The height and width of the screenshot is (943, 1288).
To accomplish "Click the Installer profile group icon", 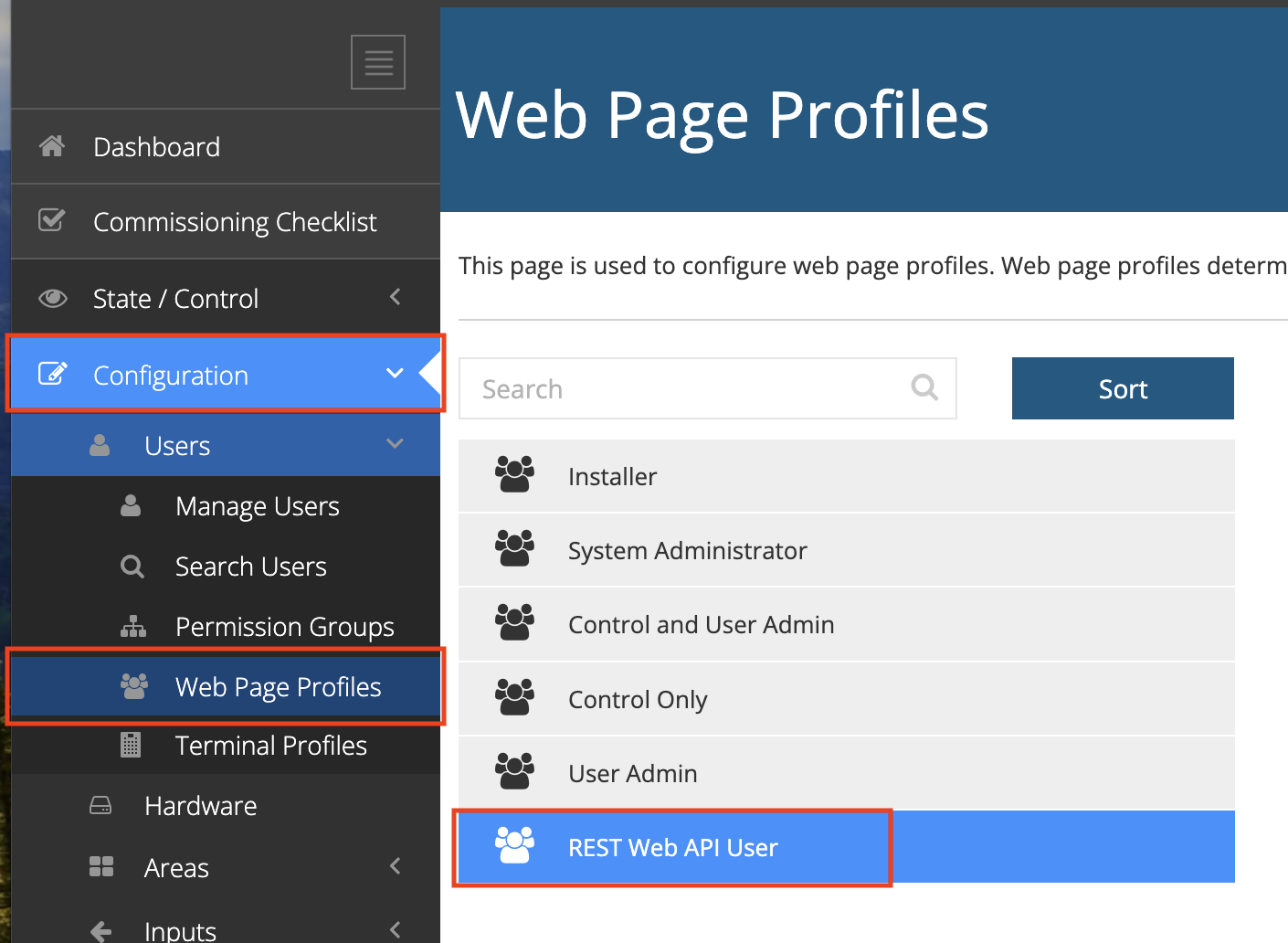I will 514,475.
